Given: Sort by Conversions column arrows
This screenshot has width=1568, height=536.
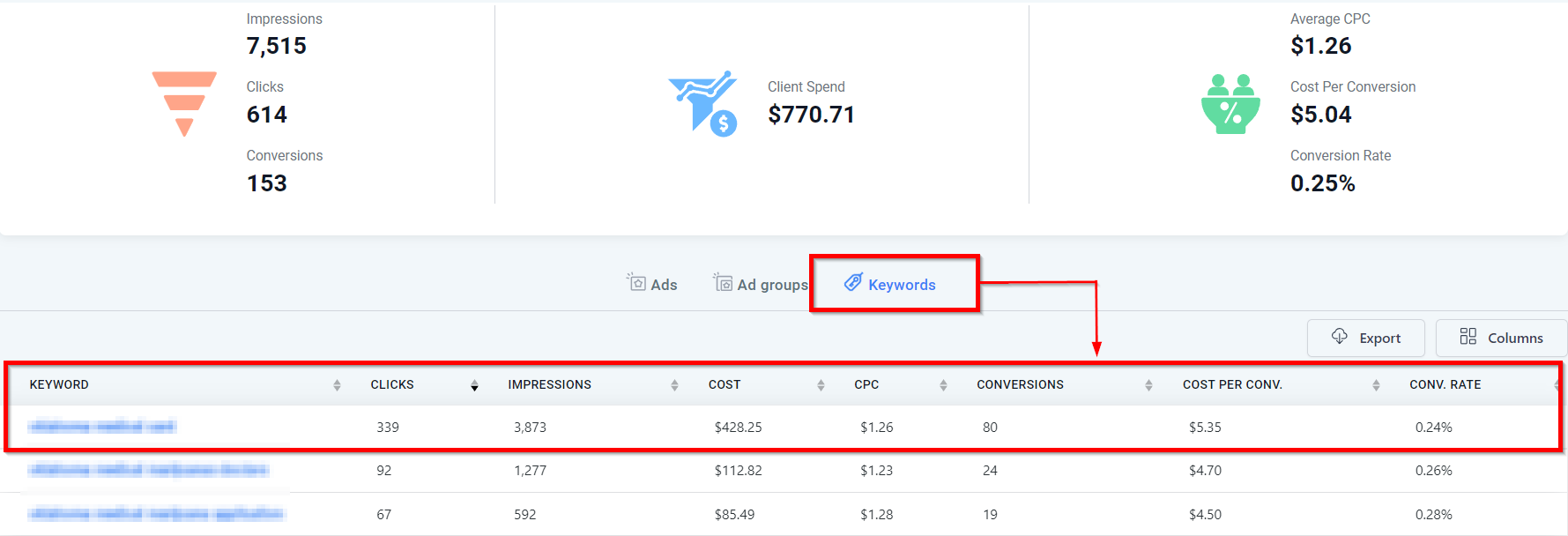Looking at the screenshot, I should 1148,385.
